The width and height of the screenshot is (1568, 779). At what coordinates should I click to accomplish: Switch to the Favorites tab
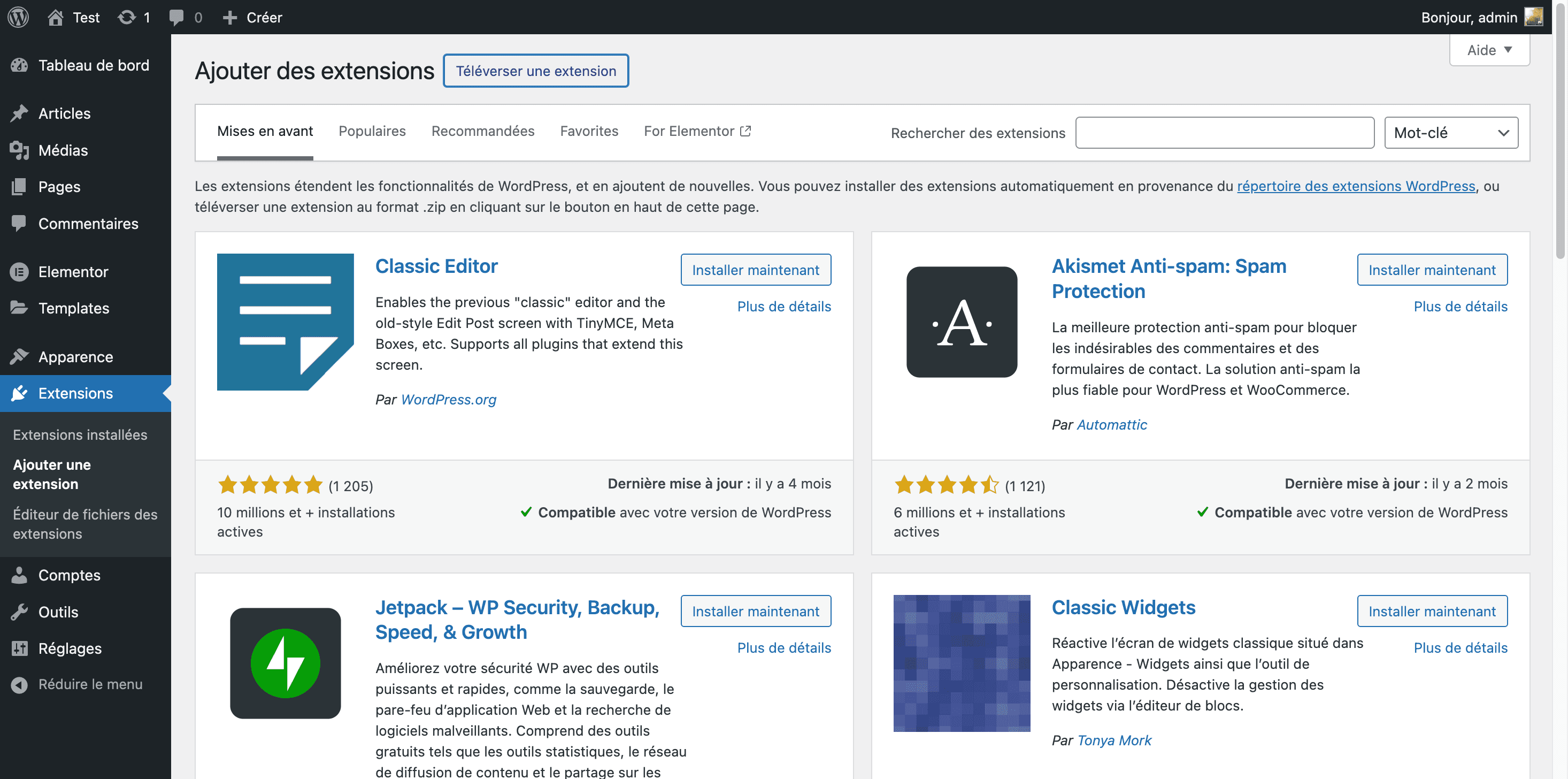click(589, 131)
